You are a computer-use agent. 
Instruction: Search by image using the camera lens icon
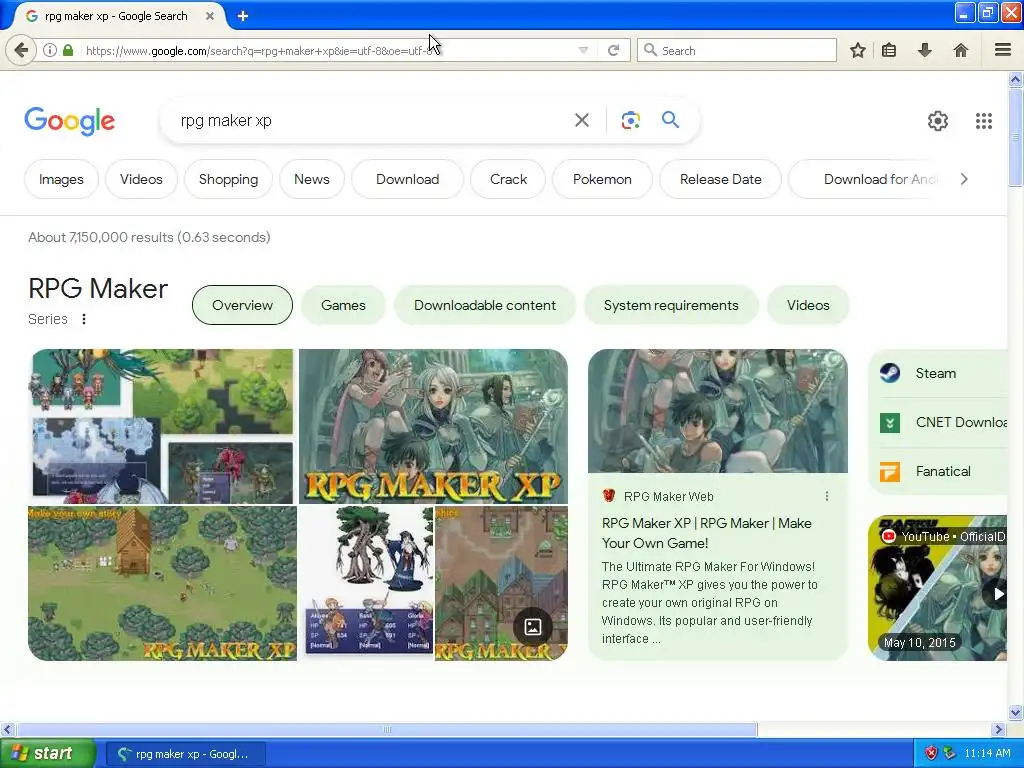tap(630, 120)
